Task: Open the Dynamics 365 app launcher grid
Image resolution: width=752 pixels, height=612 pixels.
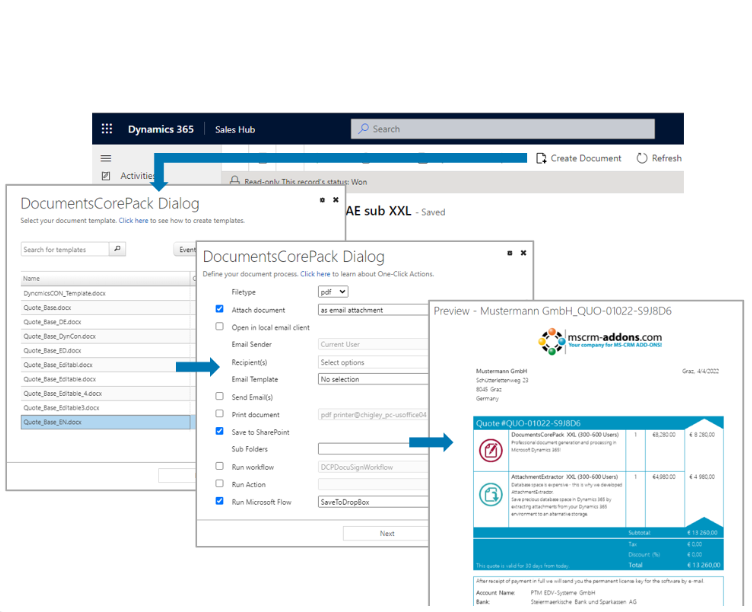Action: pyautogui.click(x=107, y=129)
